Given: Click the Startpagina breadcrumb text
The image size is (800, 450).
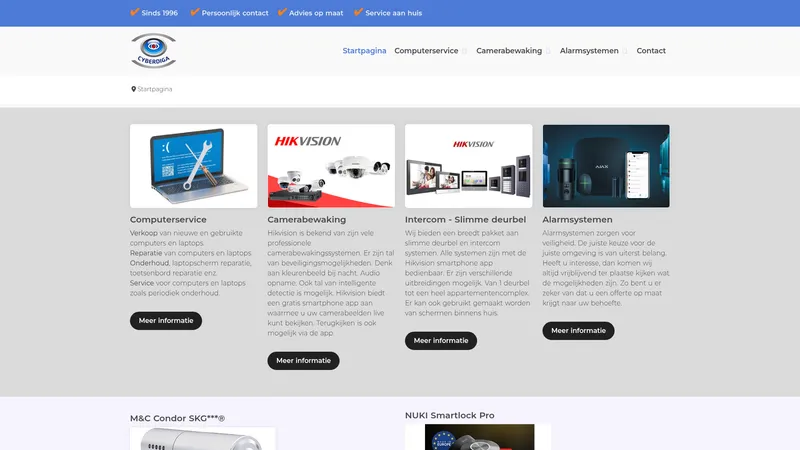Looking at the screenshot, I should click(x=155, y=89).
